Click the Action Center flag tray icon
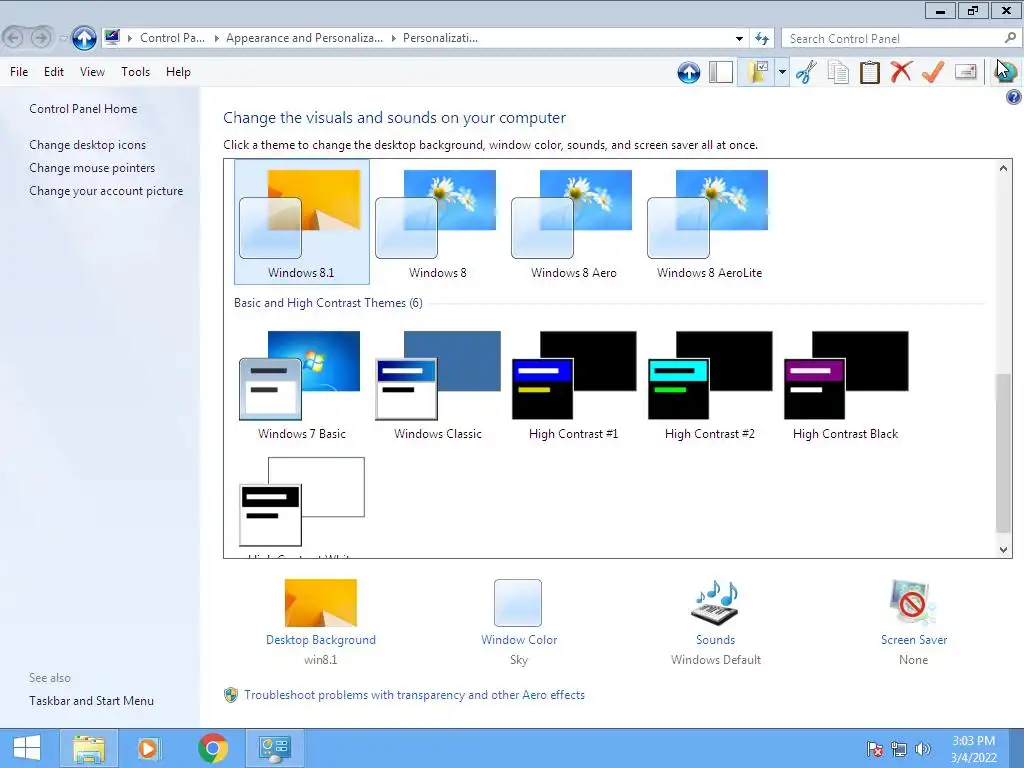The image size is (1024, 768). [x=874, y=749]
